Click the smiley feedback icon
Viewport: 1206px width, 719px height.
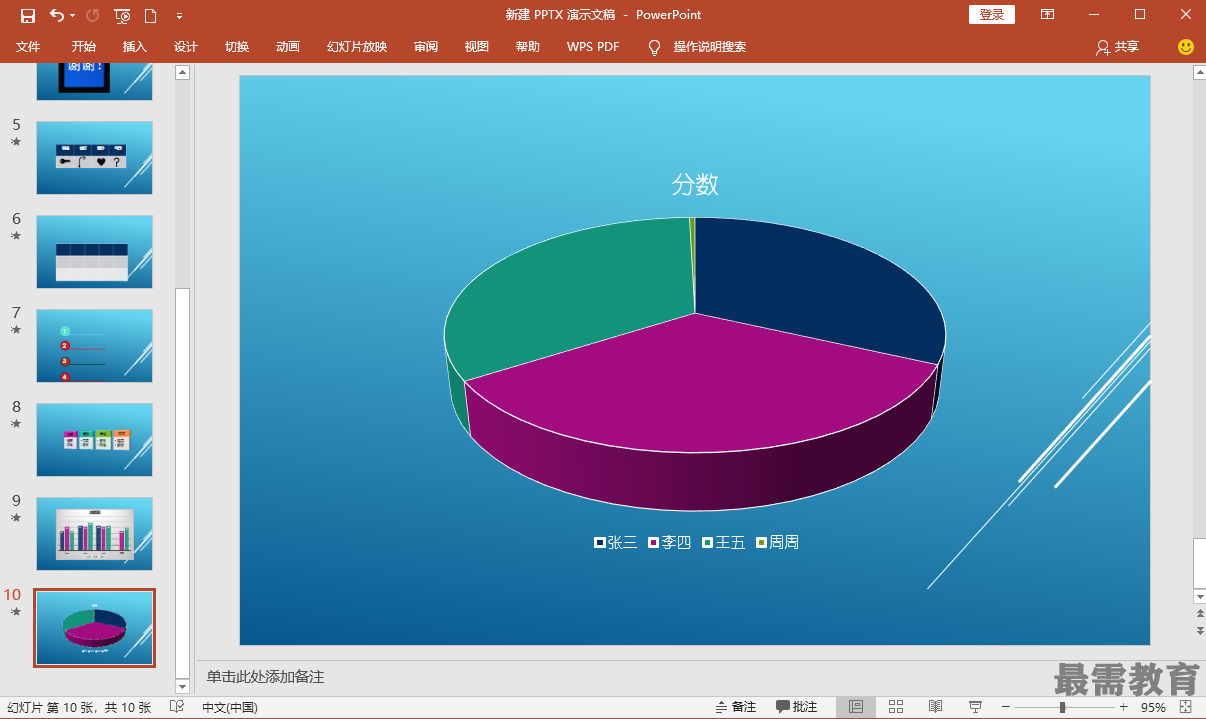(x=1186, y=47)
